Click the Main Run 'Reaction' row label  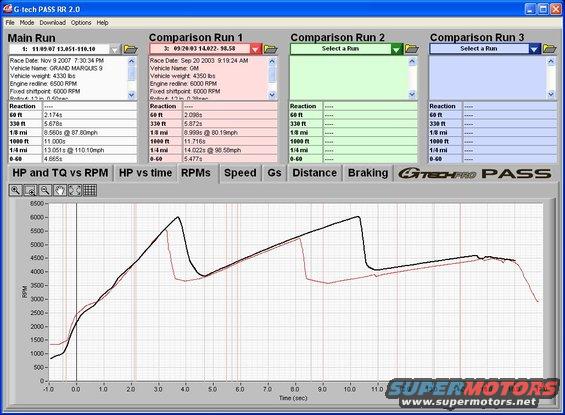[x=22, y=106]
